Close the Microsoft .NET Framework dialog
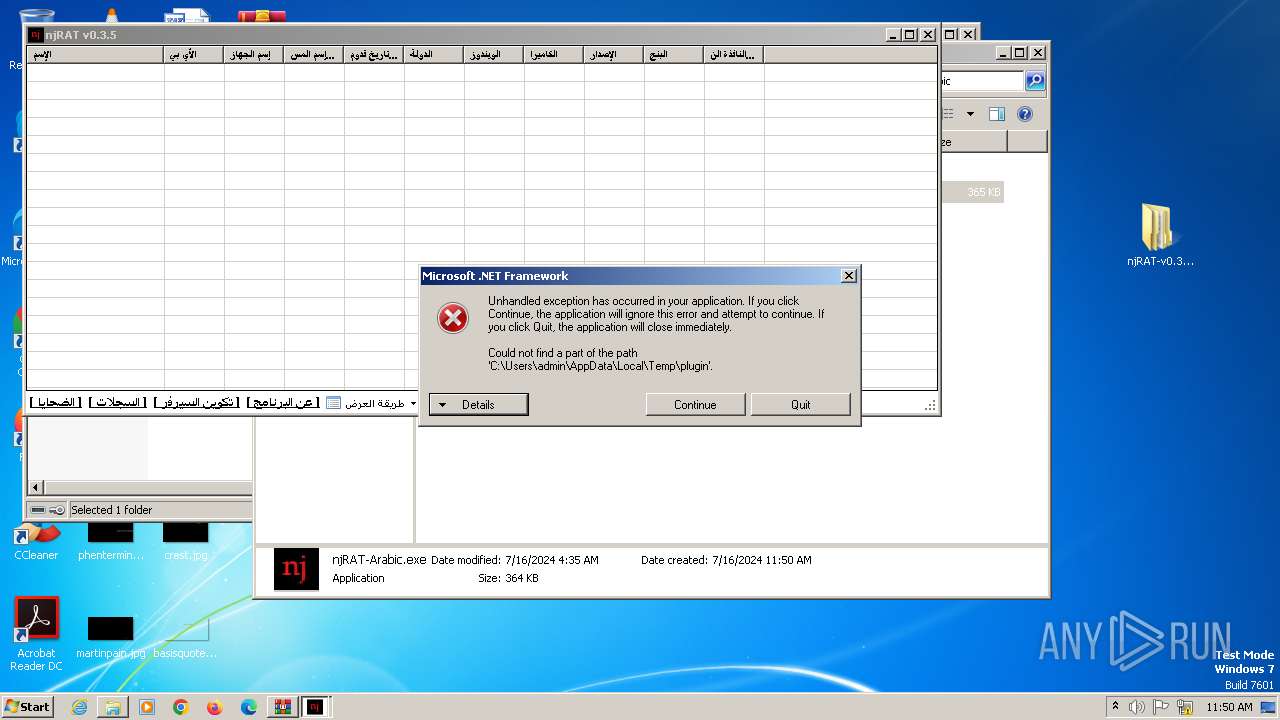The image size is (1280, 720). coord(848,276)
